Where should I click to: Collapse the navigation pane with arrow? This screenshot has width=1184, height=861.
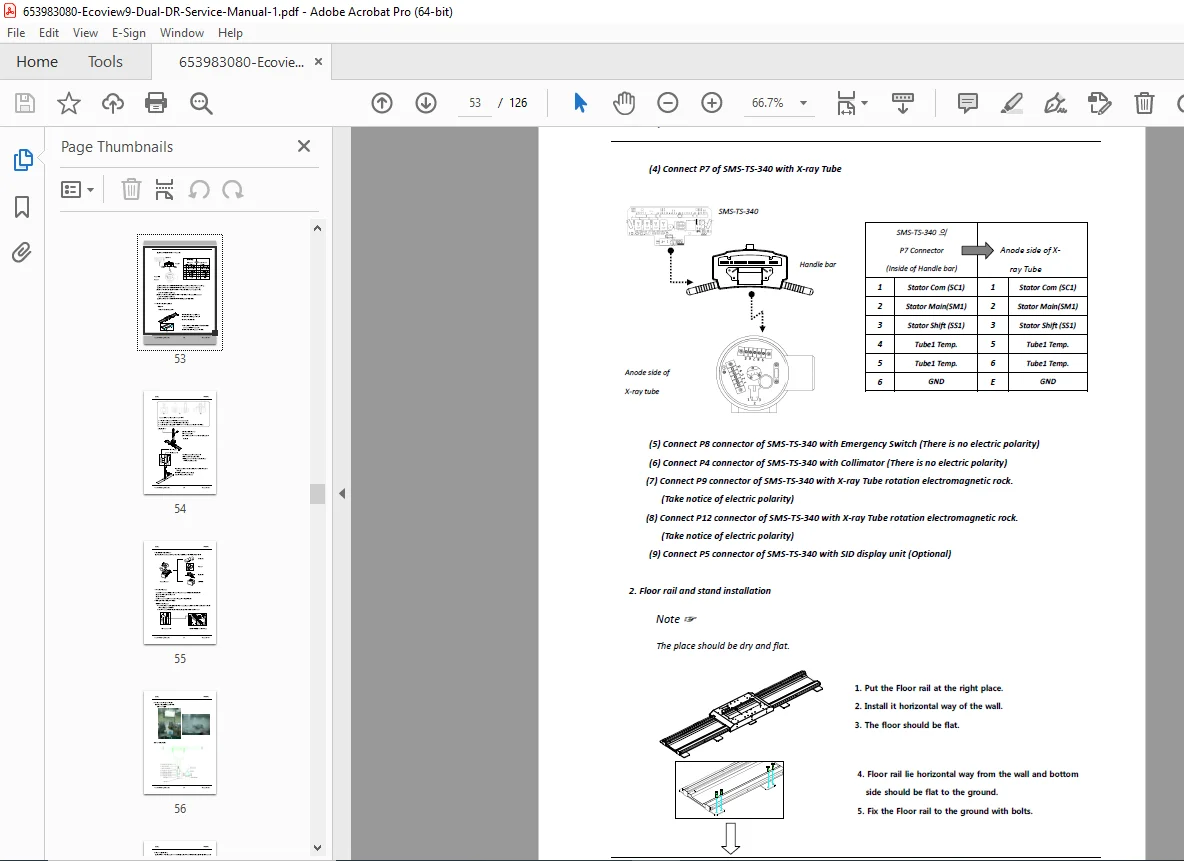342,493
